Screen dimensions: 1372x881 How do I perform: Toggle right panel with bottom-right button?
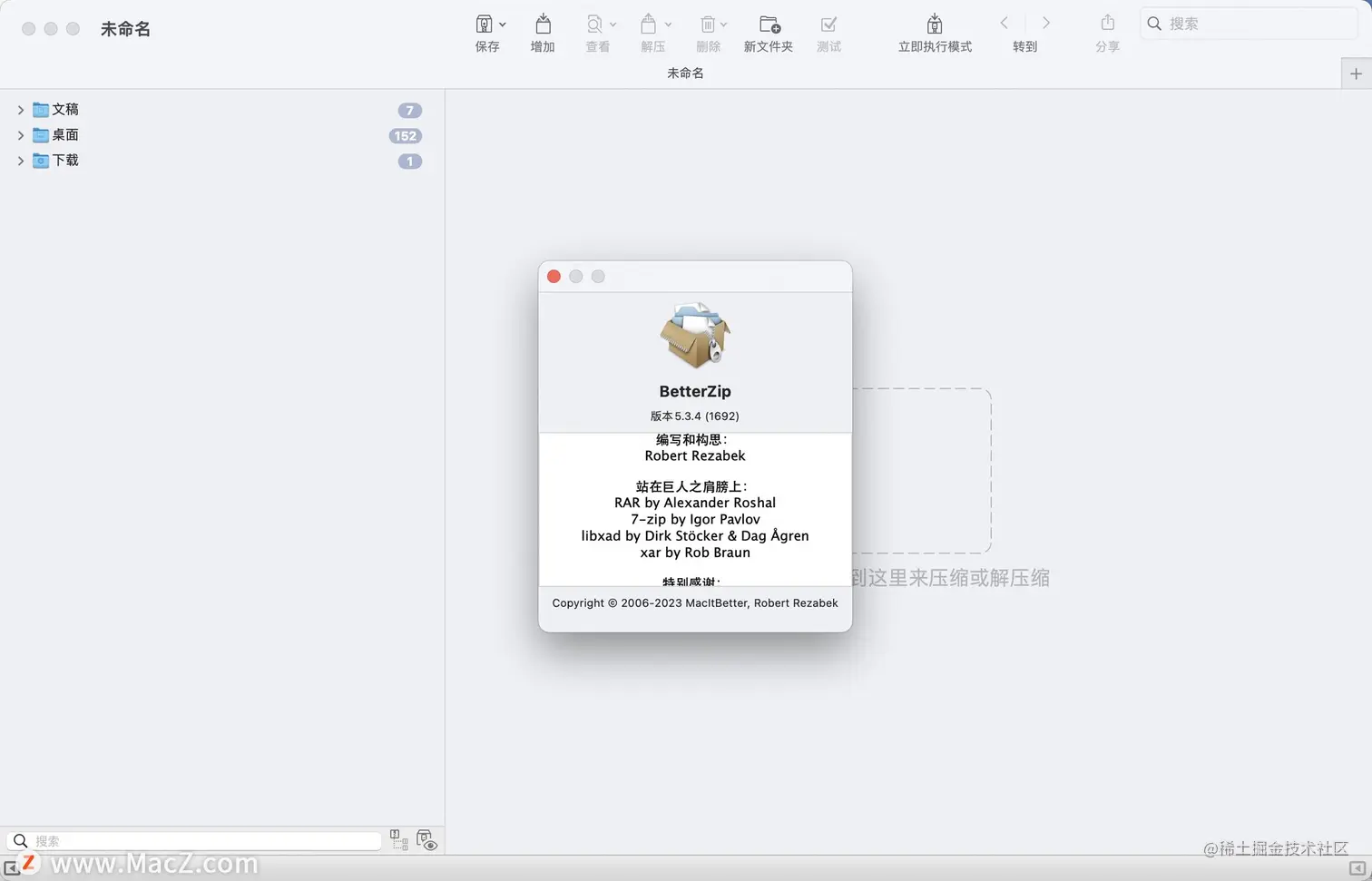[1357, 868]
